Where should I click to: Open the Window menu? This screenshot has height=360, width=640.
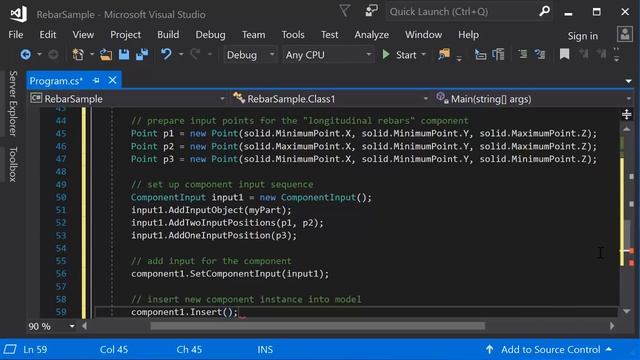point(423,35)
